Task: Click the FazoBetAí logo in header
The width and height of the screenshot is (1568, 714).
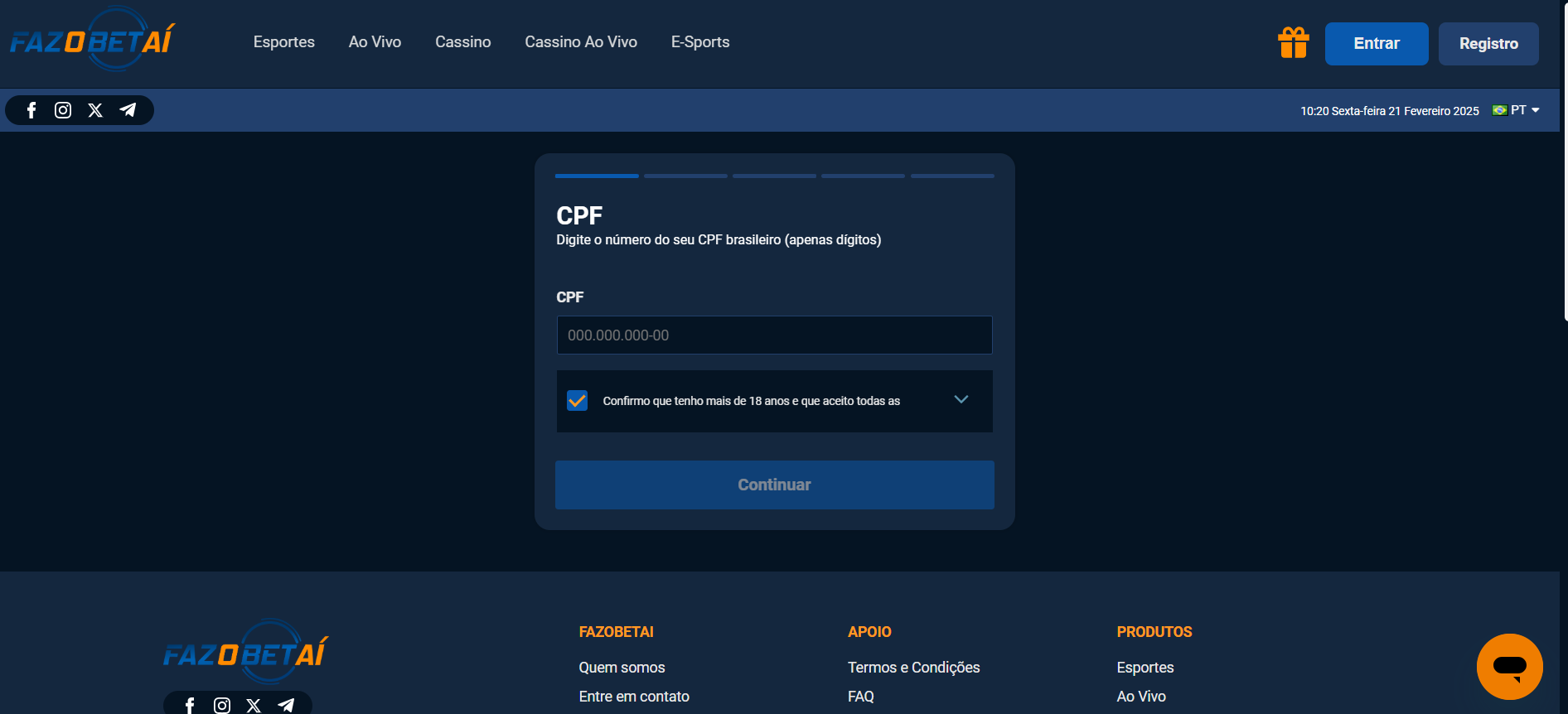Action: [92, 41]
